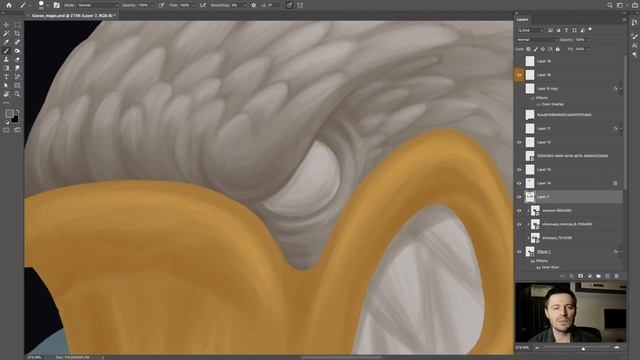This screenshot has height=360, width=640.
Task: Lock layer position icon
Action: point(543,49)
